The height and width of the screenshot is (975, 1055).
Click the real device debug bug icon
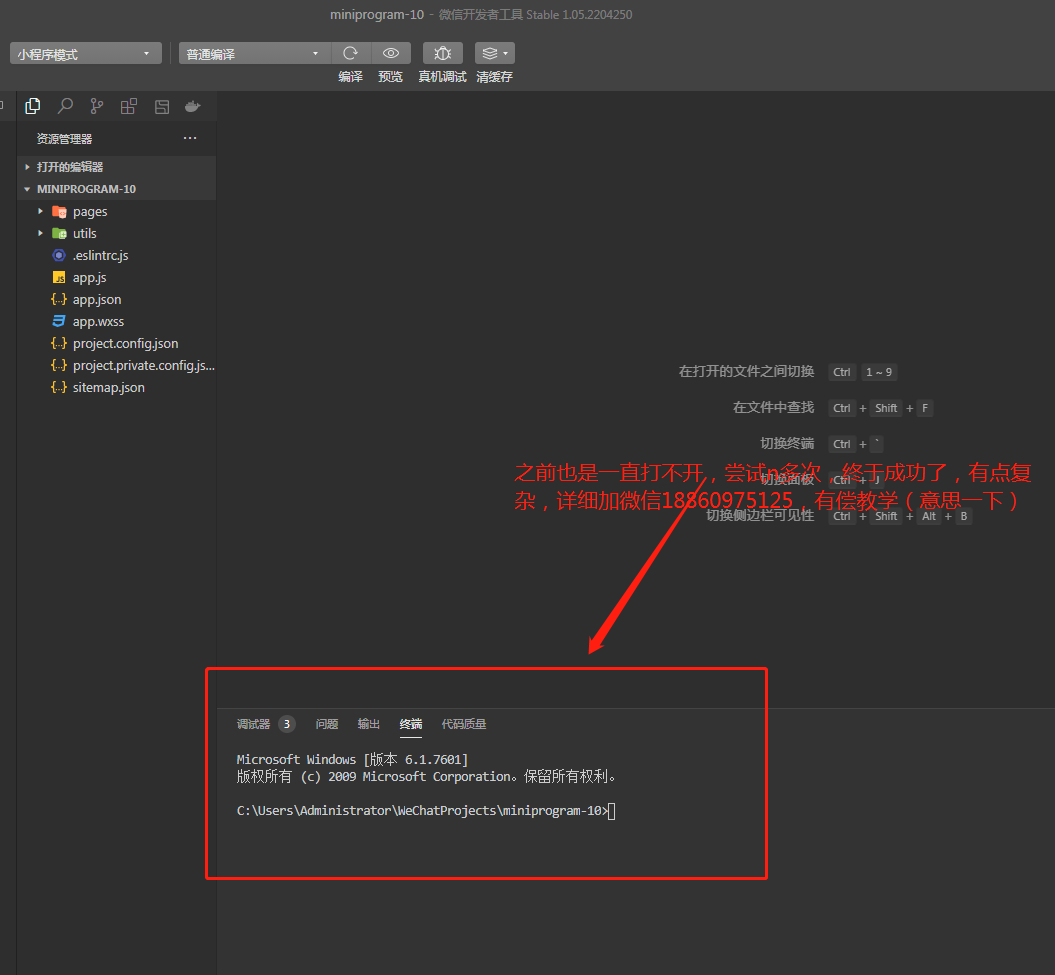(x=443, y=53)
